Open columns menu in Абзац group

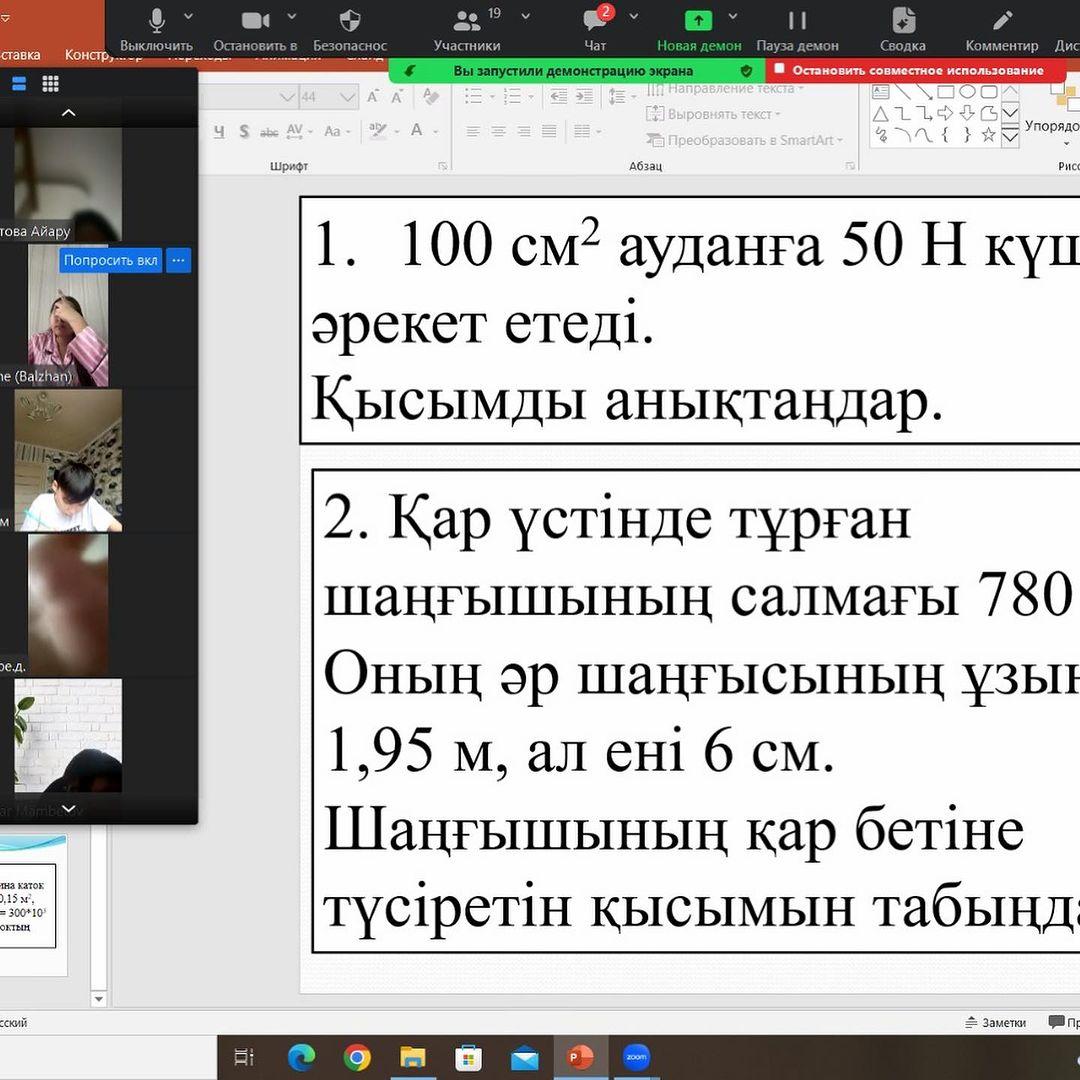pos(587,131)
